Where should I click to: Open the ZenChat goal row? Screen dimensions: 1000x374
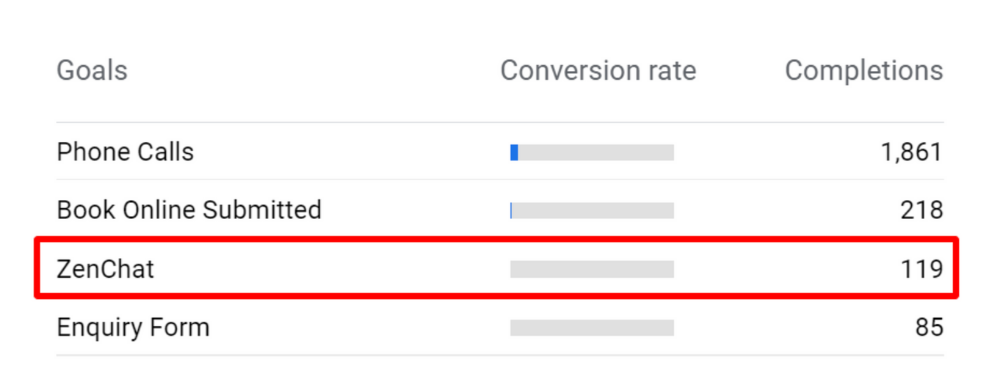[497, 268]
